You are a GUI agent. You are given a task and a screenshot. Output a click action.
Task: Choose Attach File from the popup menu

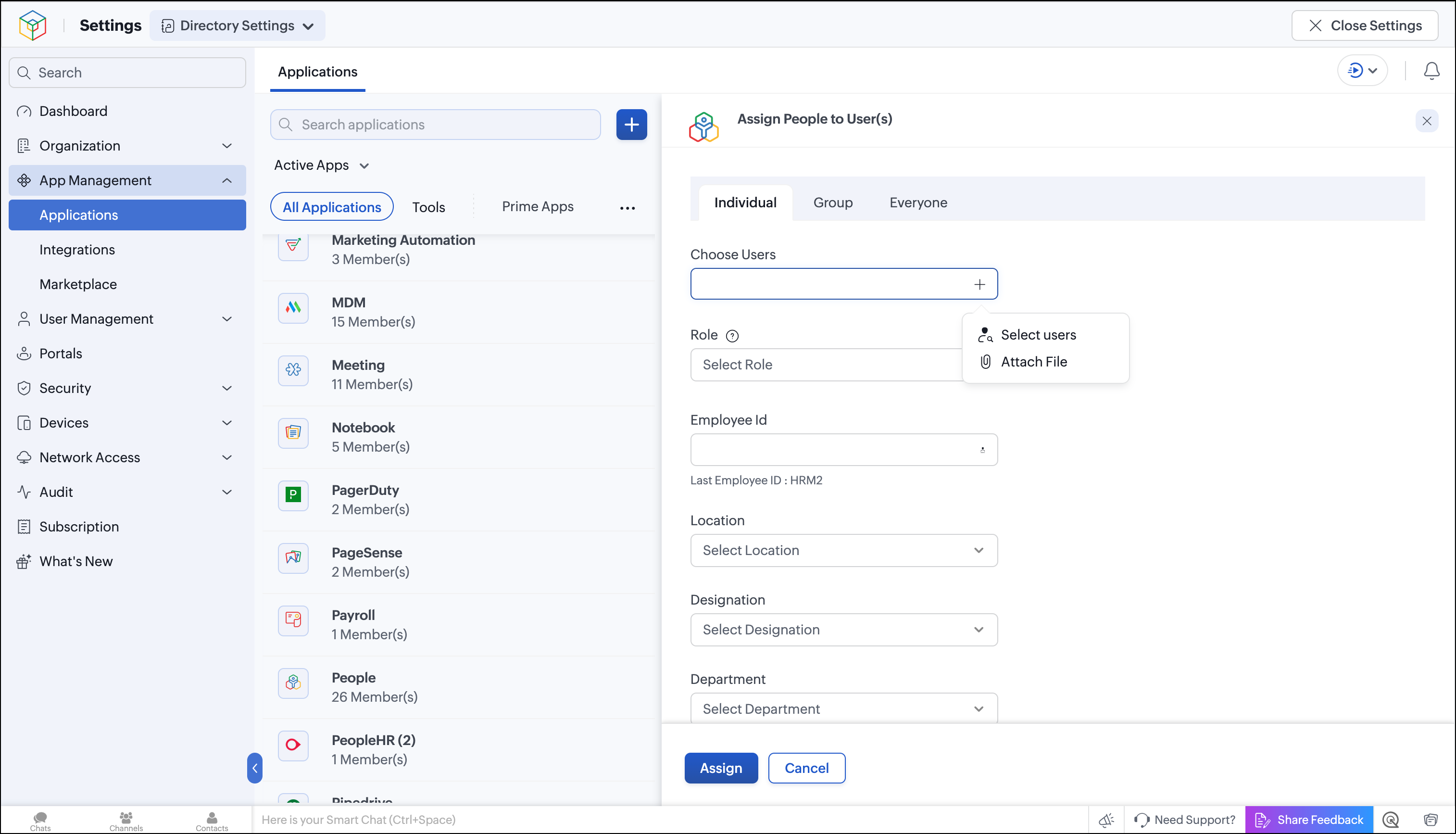(x=1023, y=362)
